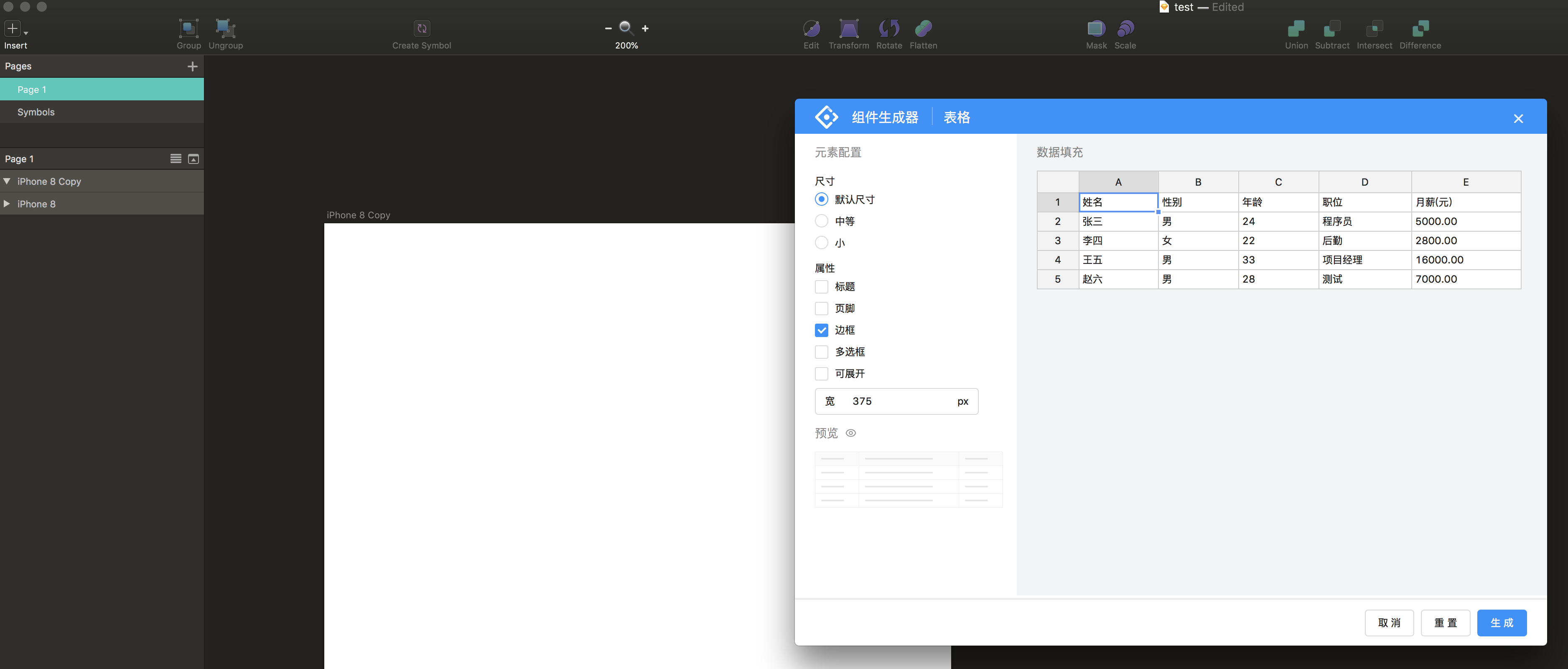This screenshot has height=669, width=1568.
Task: Toggle the 预览 eye icon
Action: click(x=851, y=433)
